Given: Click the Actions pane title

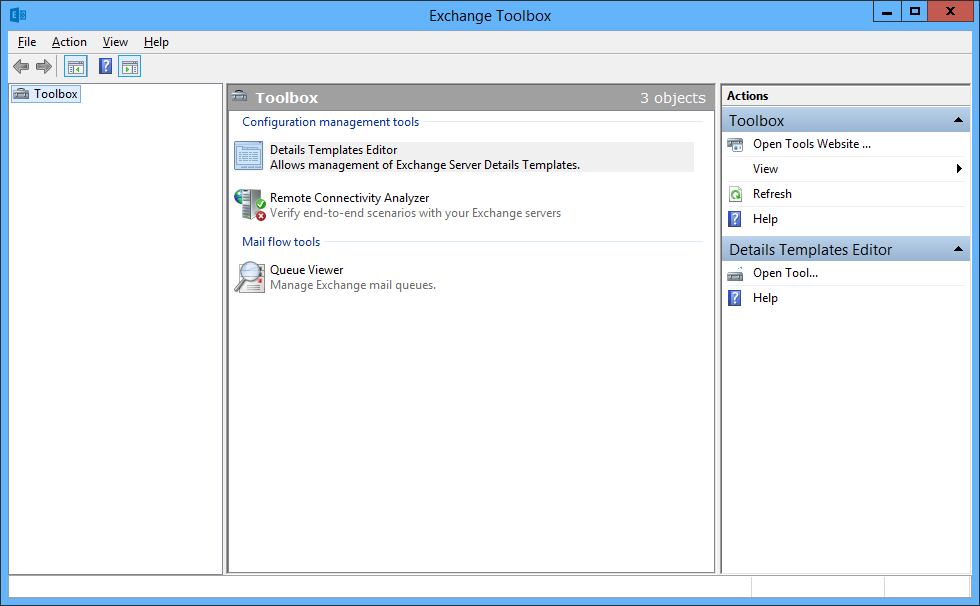Looking at the screenshot, I should [748, 96].
